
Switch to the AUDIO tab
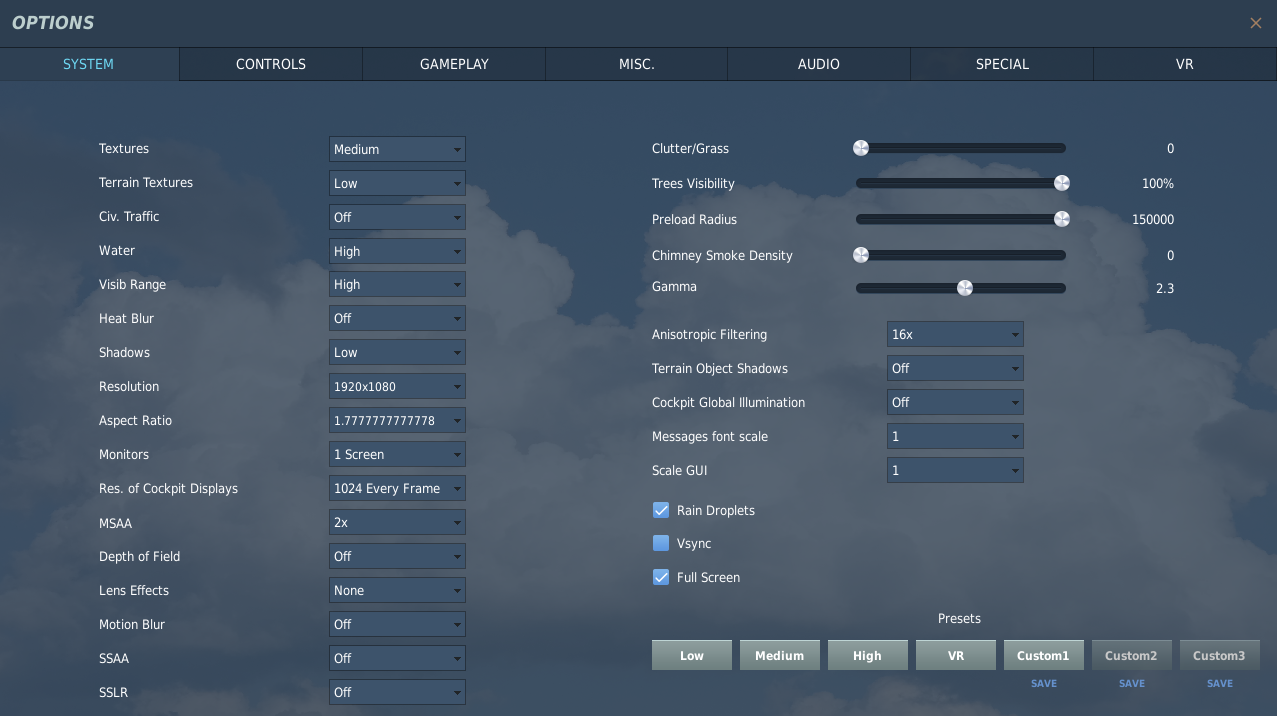pyautogui.click(x=819, y=64)
